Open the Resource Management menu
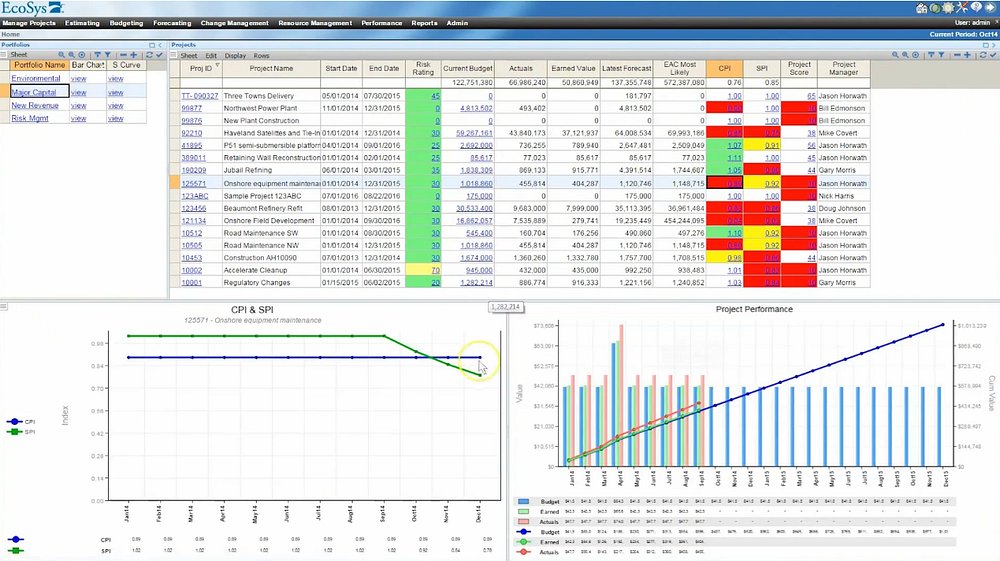Image resolution: width=1000 pixels, height=561 pixels. pos(314,23)
